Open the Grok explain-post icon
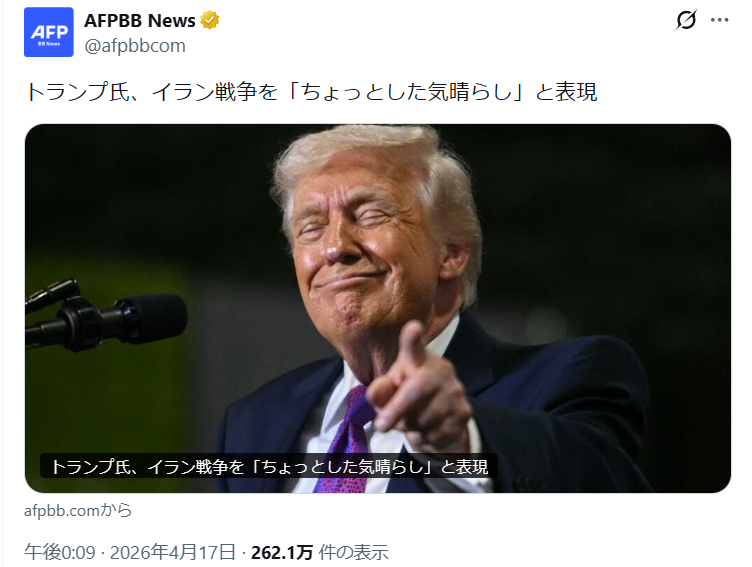The width and height of the screenshot is (752, 567). click(x=686, y=20)
